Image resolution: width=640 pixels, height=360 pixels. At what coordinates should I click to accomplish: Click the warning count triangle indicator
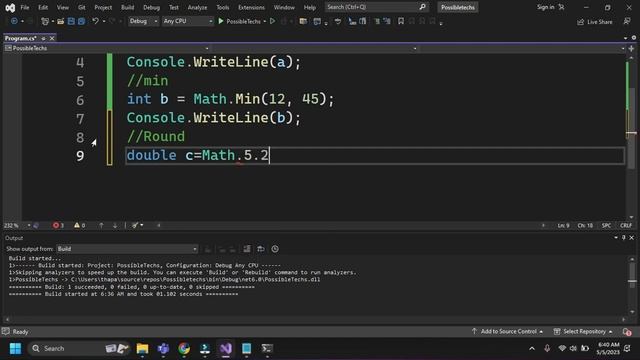click(80, 225)
